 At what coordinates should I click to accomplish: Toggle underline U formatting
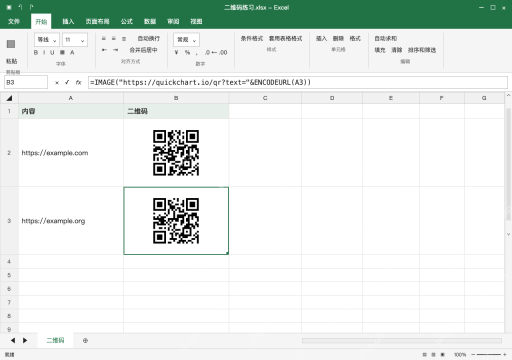coord(52,52)
